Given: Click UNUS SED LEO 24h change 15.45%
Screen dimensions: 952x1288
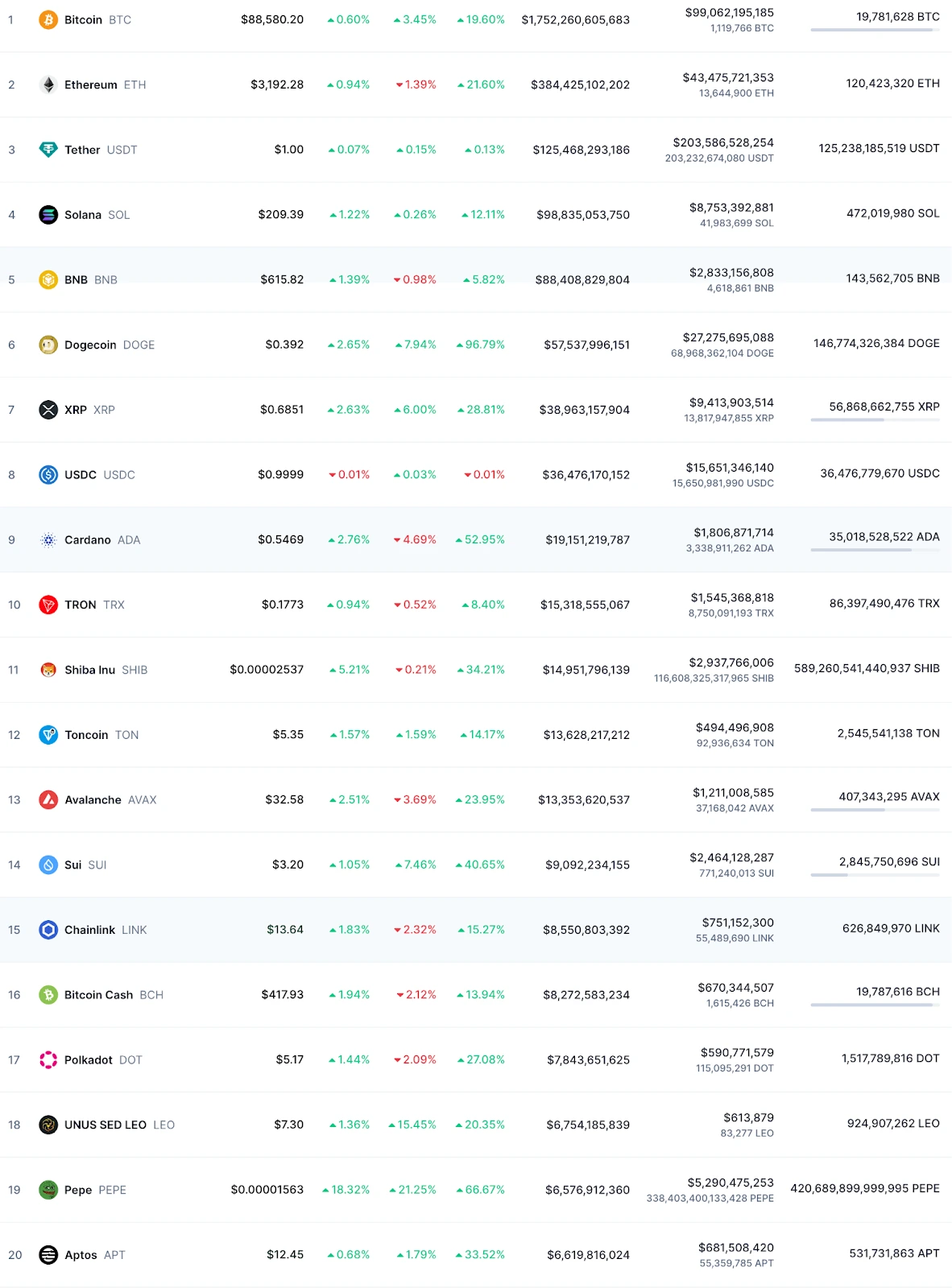Looking at the screenshot, I should (x=412, y=1125).
